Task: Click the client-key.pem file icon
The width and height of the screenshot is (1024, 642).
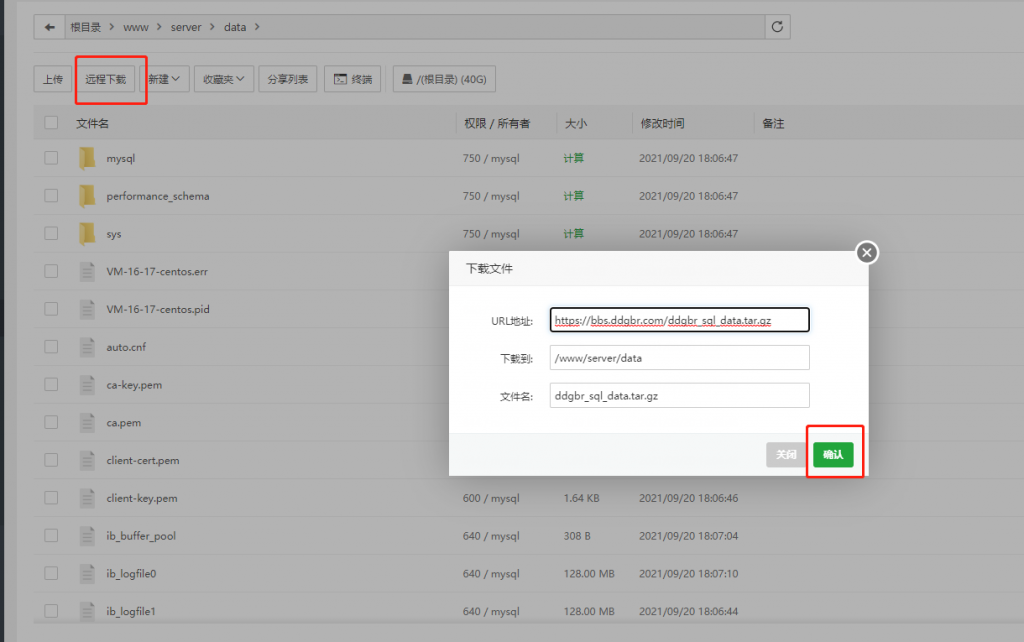Action: [87, 498]
